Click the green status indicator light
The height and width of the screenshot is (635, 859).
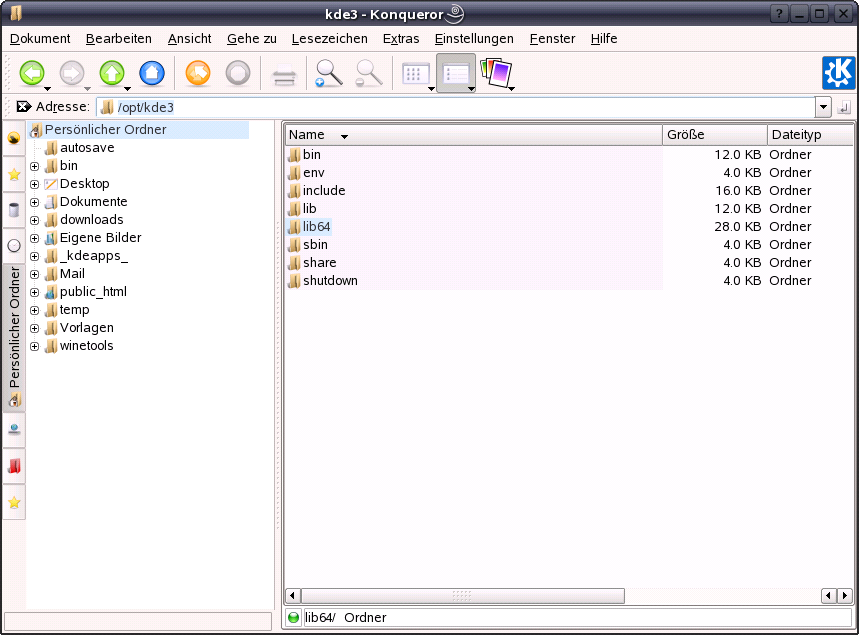294,617
